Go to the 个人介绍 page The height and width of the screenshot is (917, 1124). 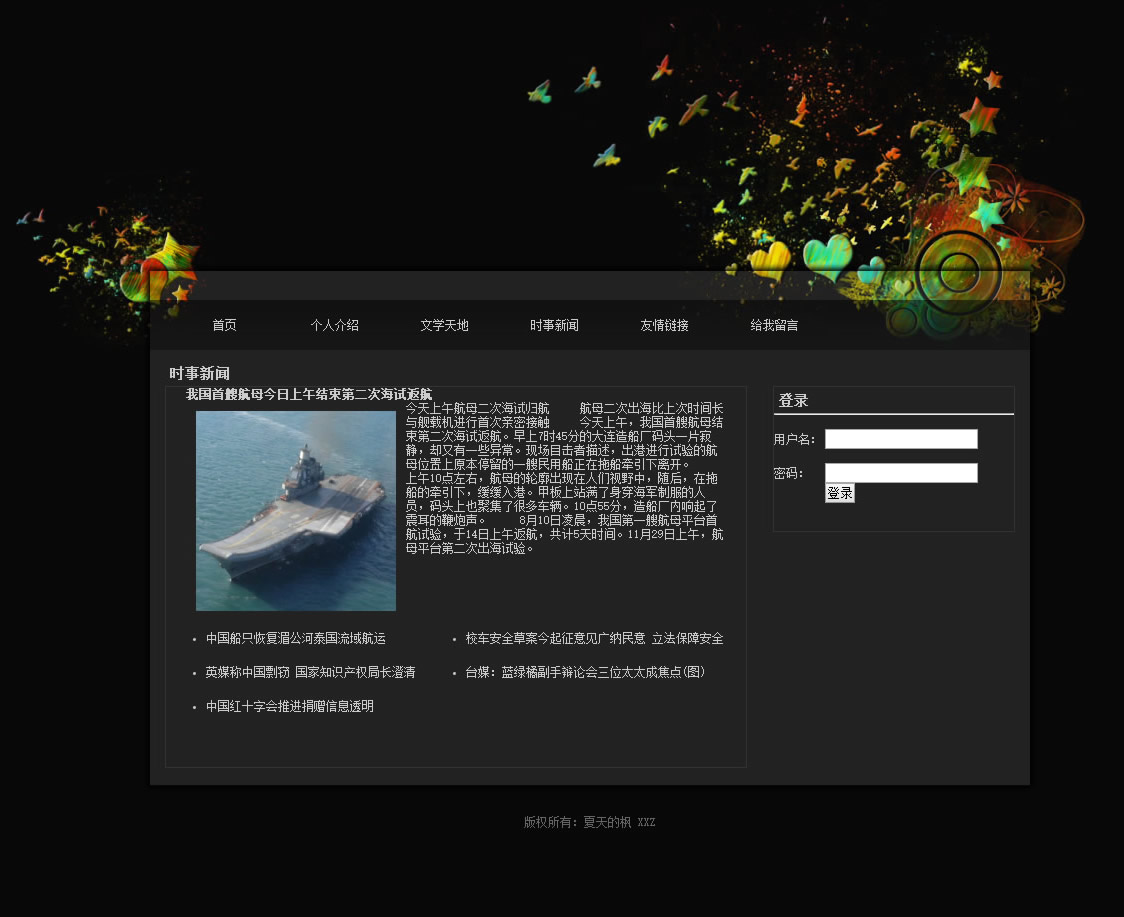pyautogui.click(x=334, y=325)
